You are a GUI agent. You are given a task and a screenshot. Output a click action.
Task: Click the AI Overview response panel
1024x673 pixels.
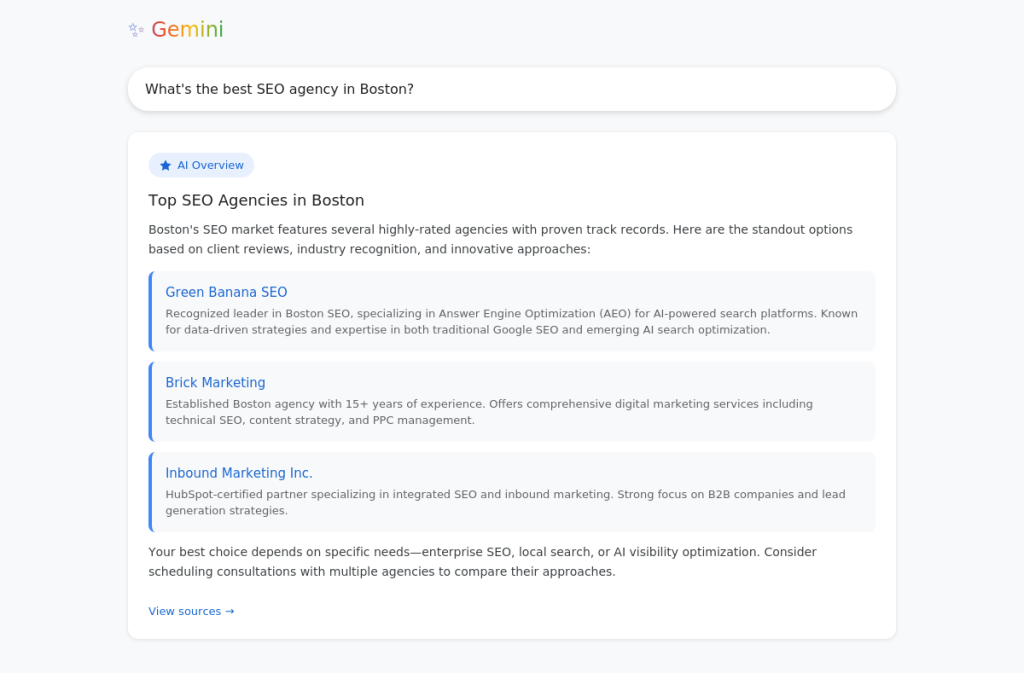[512, 384]
